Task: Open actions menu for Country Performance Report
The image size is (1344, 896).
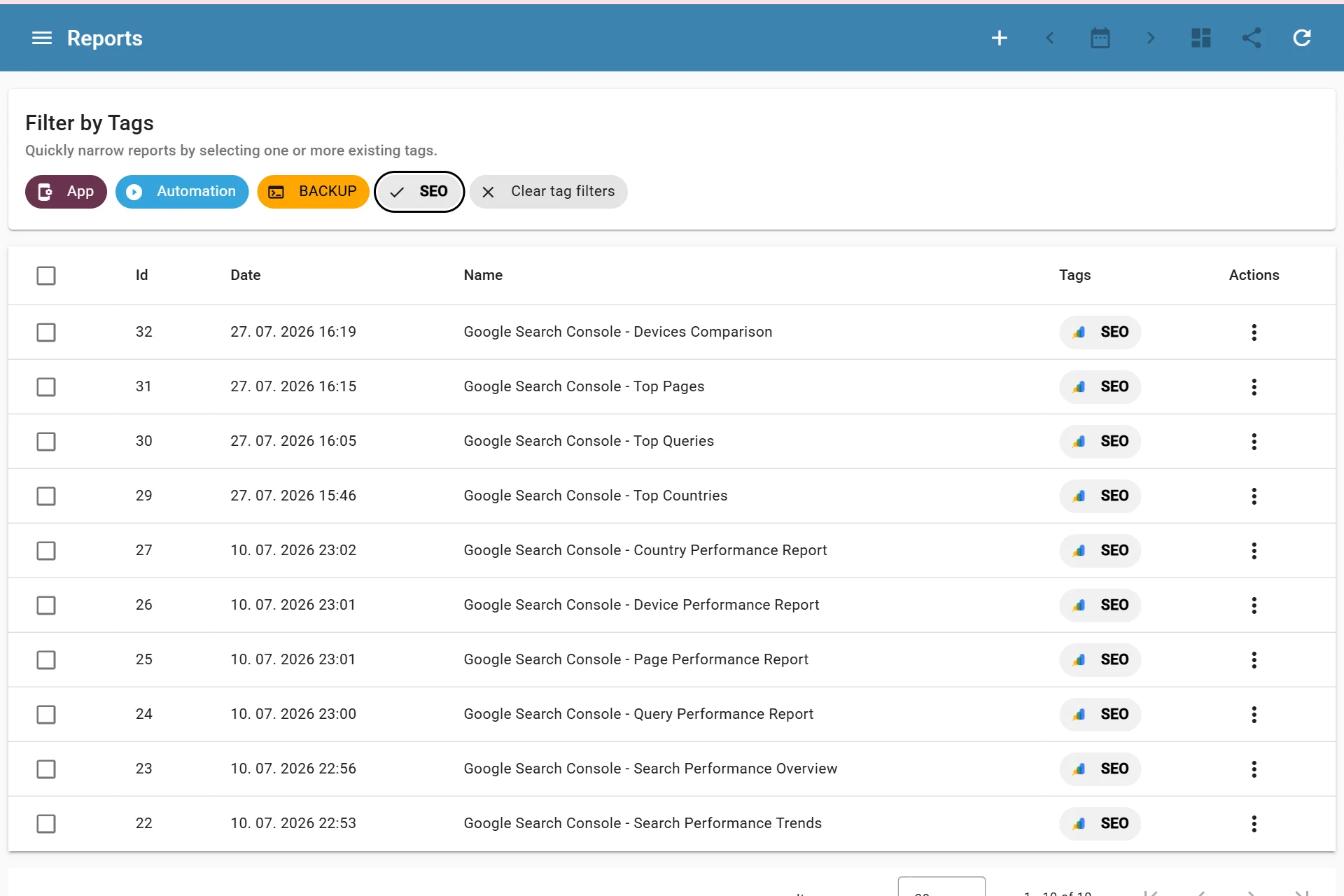Action: [1254, 550]
